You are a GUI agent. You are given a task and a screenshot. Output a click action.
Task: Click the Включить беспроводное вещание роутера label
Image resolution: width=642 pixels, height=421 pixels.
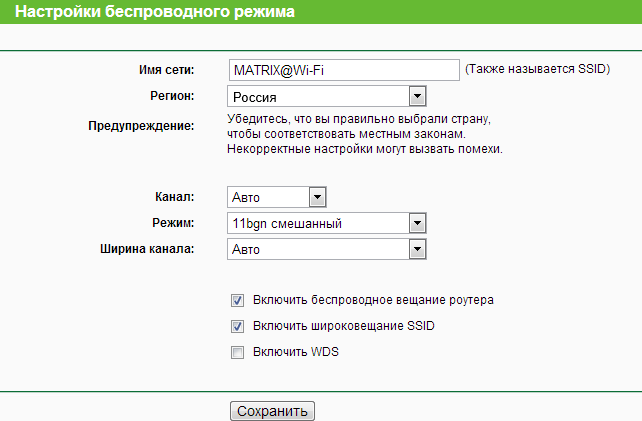coord(373,300)
